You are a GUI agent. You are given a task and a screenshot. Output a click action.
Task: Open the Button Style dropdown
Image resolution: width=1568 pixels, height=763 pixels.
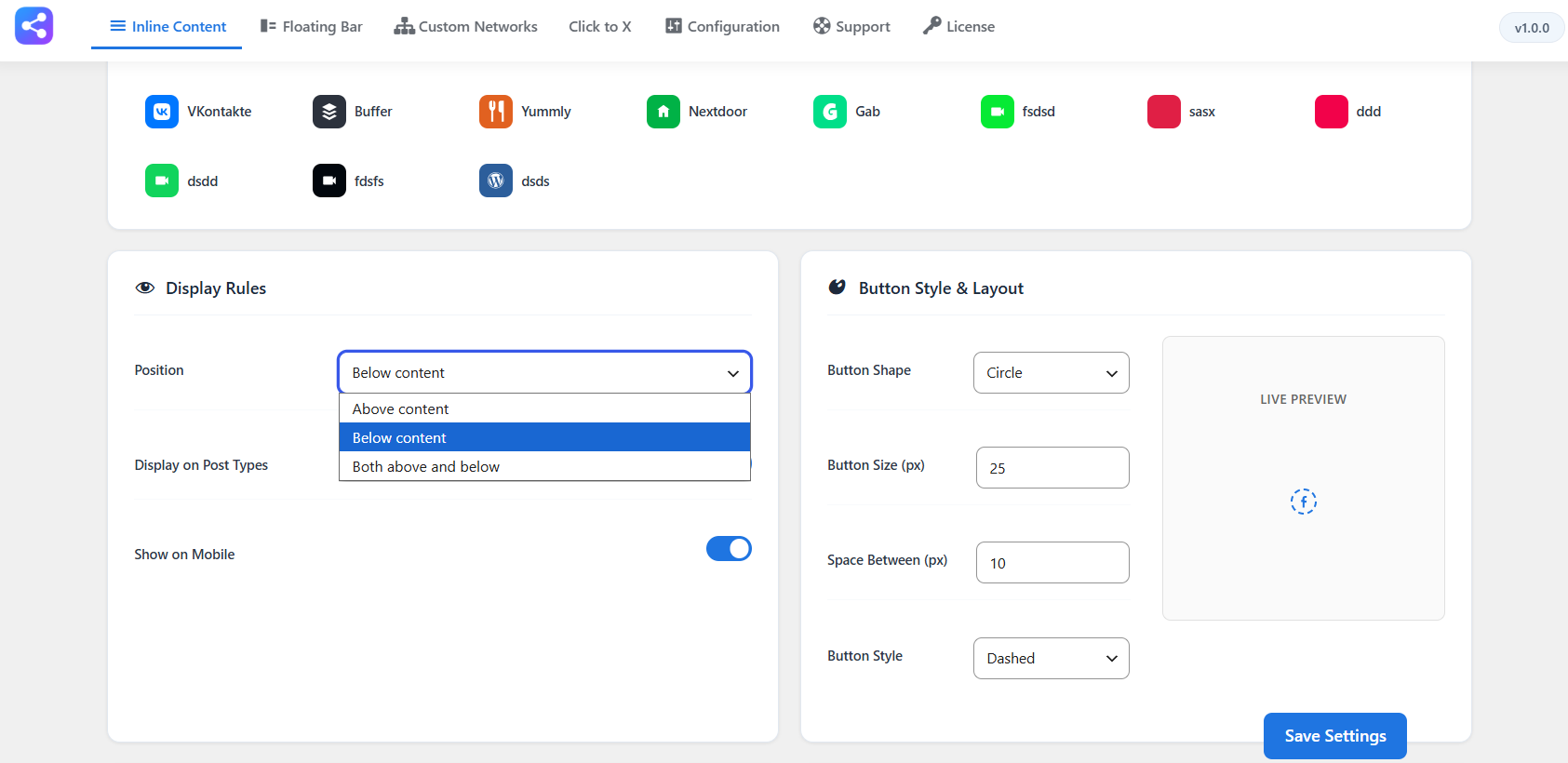coord(1052,658)
